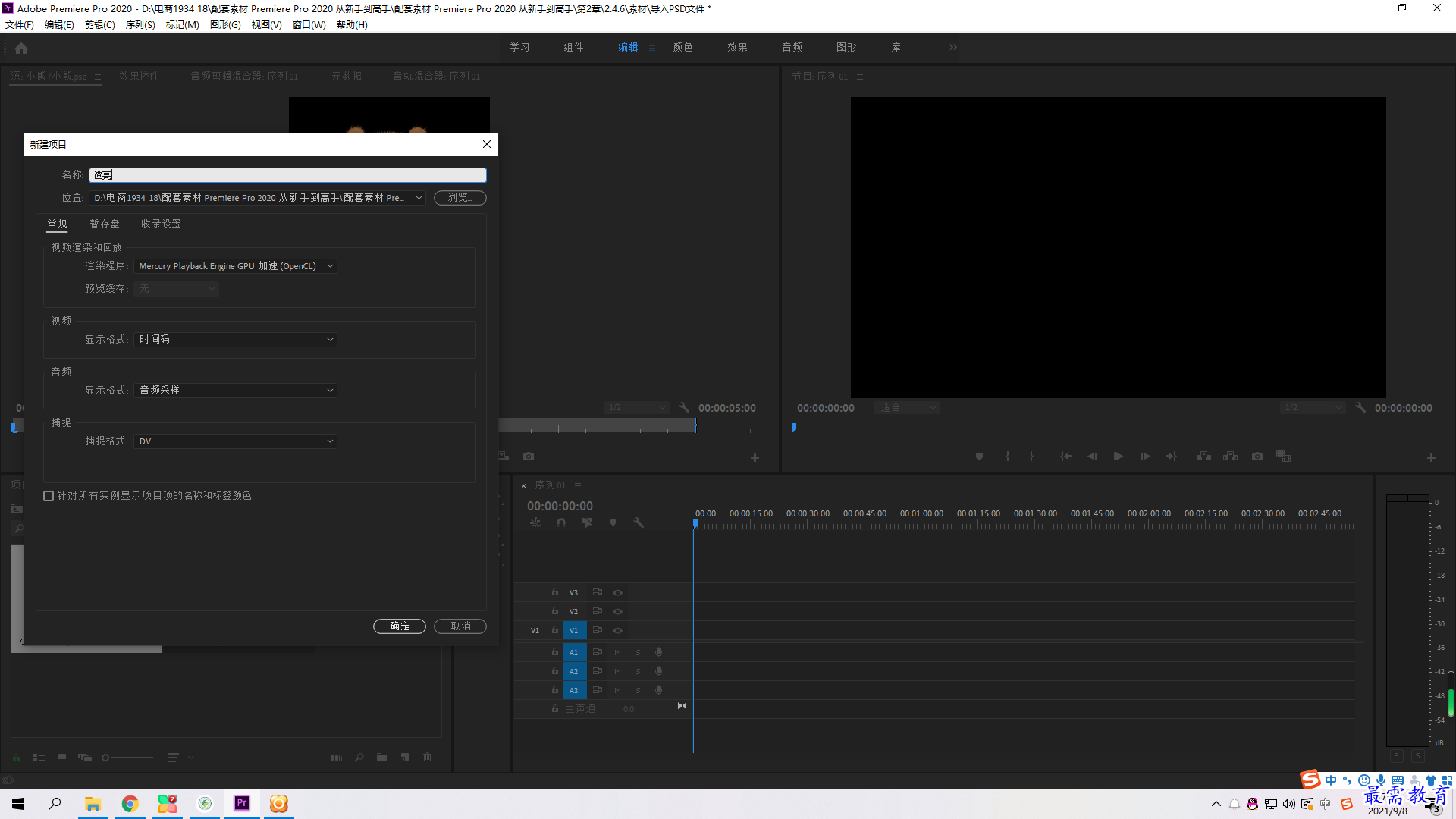Close the New Project dialog
Viewport: 1456px width, 819px height.
coord(487,144)
